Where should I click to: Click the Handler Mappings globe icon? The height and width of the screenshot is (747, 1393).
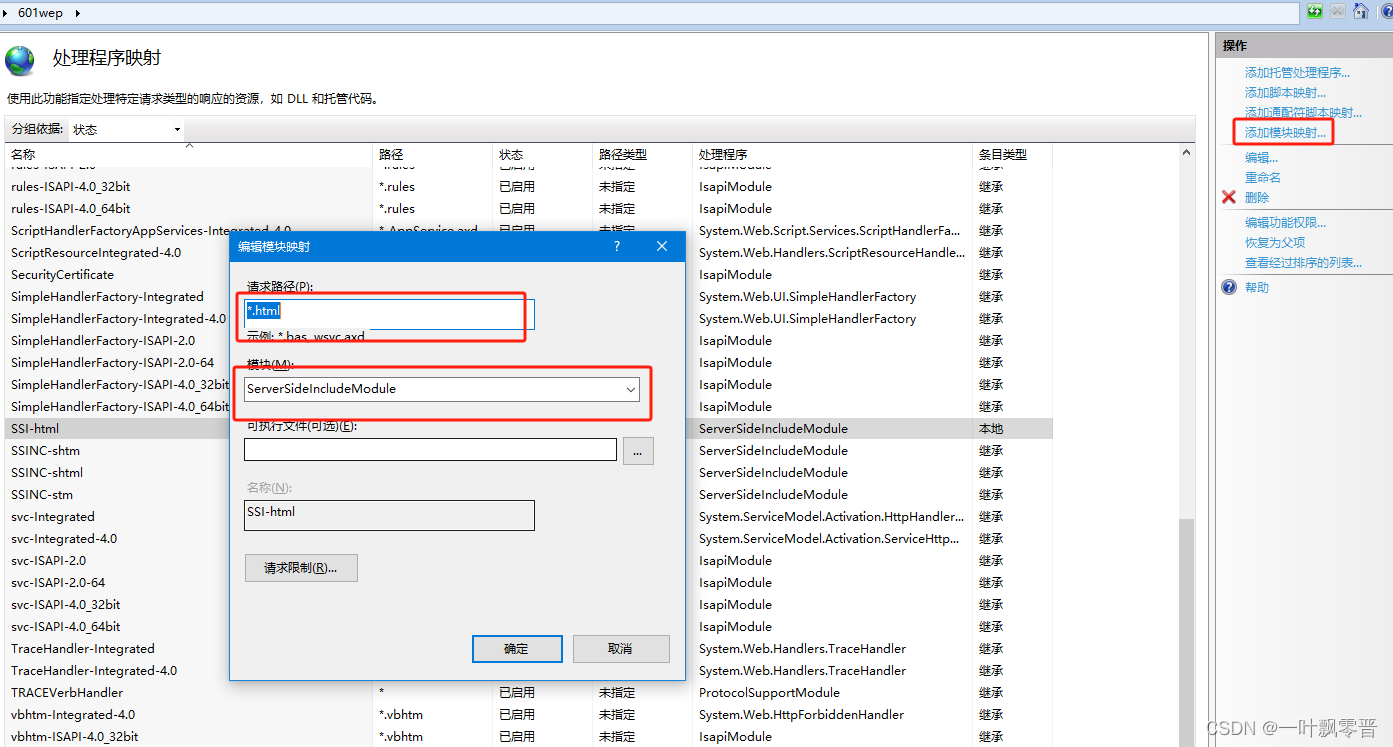(20, 60)
